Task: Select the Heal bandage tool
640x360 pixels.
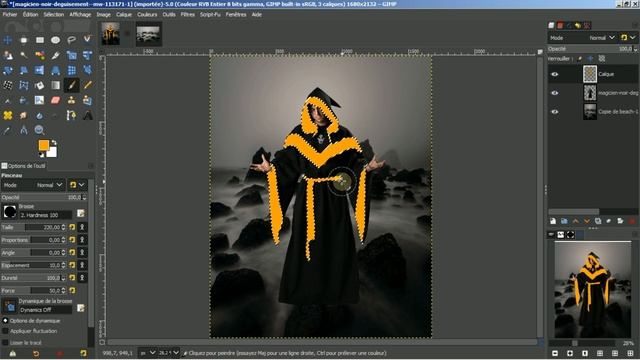Action: 8,116
